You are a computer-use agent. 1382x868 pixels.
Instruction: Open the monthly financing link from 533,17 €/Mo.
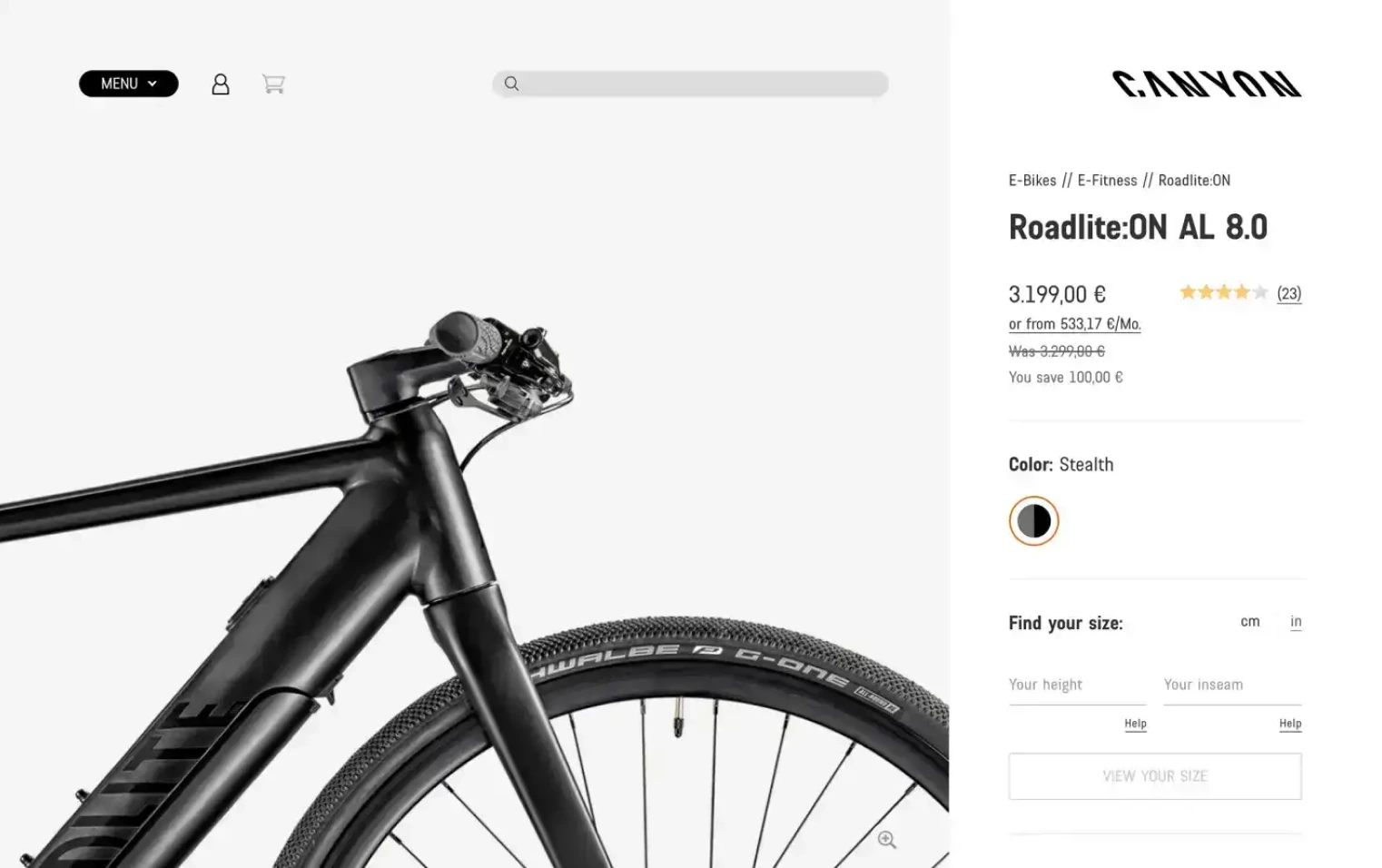coord(1075,324)
